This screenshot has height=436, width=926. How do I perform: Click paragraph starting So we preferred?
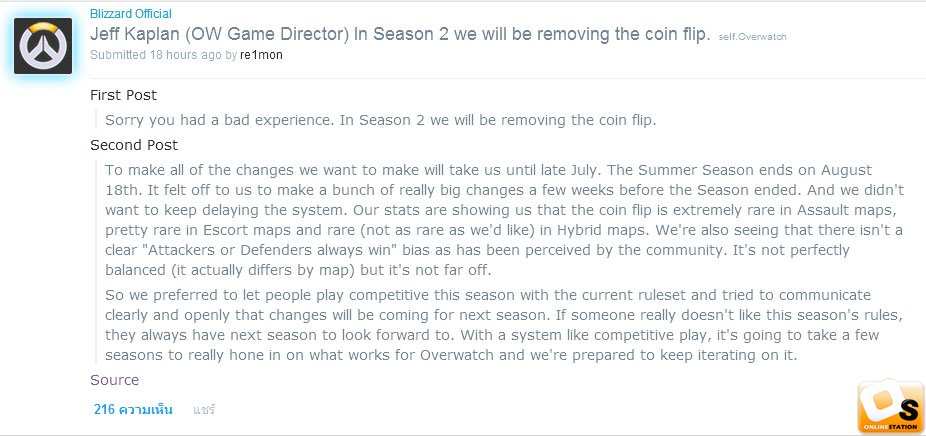point(492,325)
